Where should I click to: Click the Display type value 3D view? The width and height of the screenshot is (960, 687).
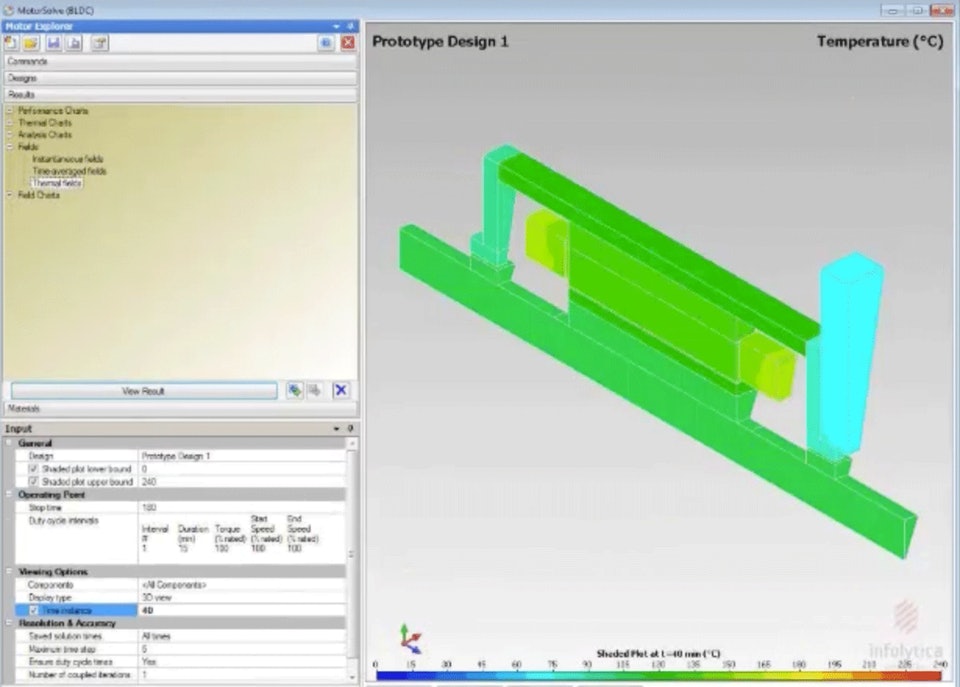242,598
